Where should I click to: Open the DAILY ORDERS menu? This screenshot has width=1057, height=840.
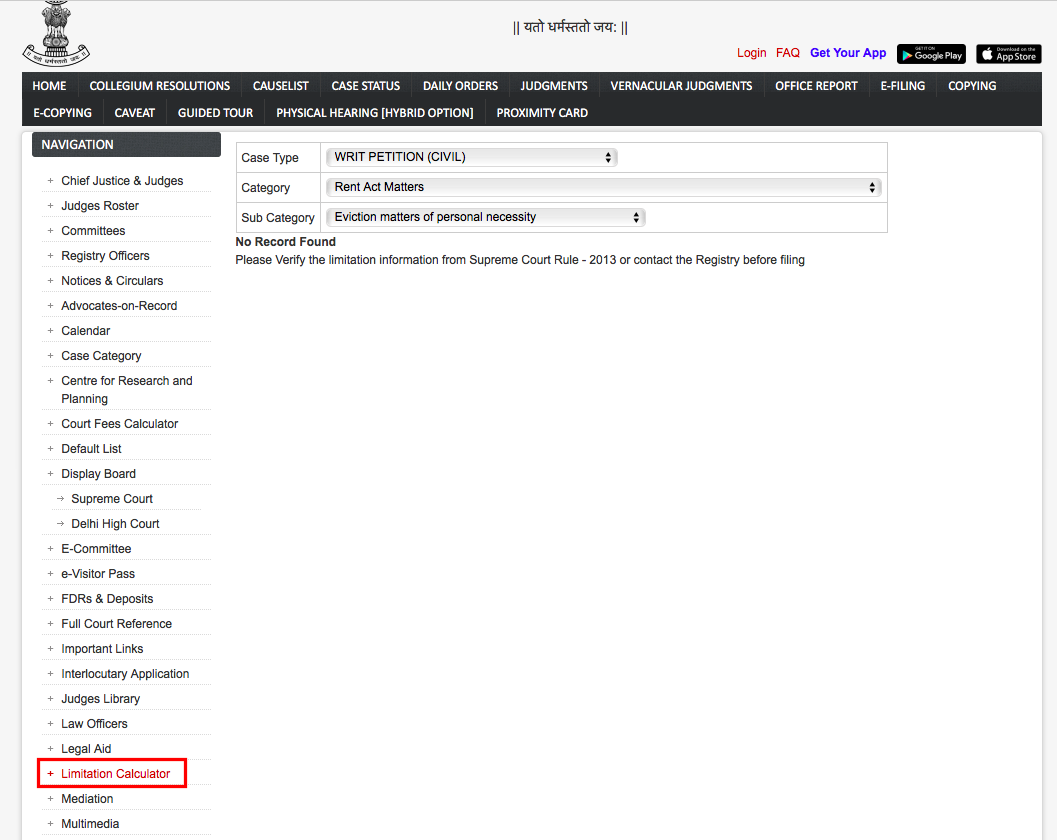point(460,86)
